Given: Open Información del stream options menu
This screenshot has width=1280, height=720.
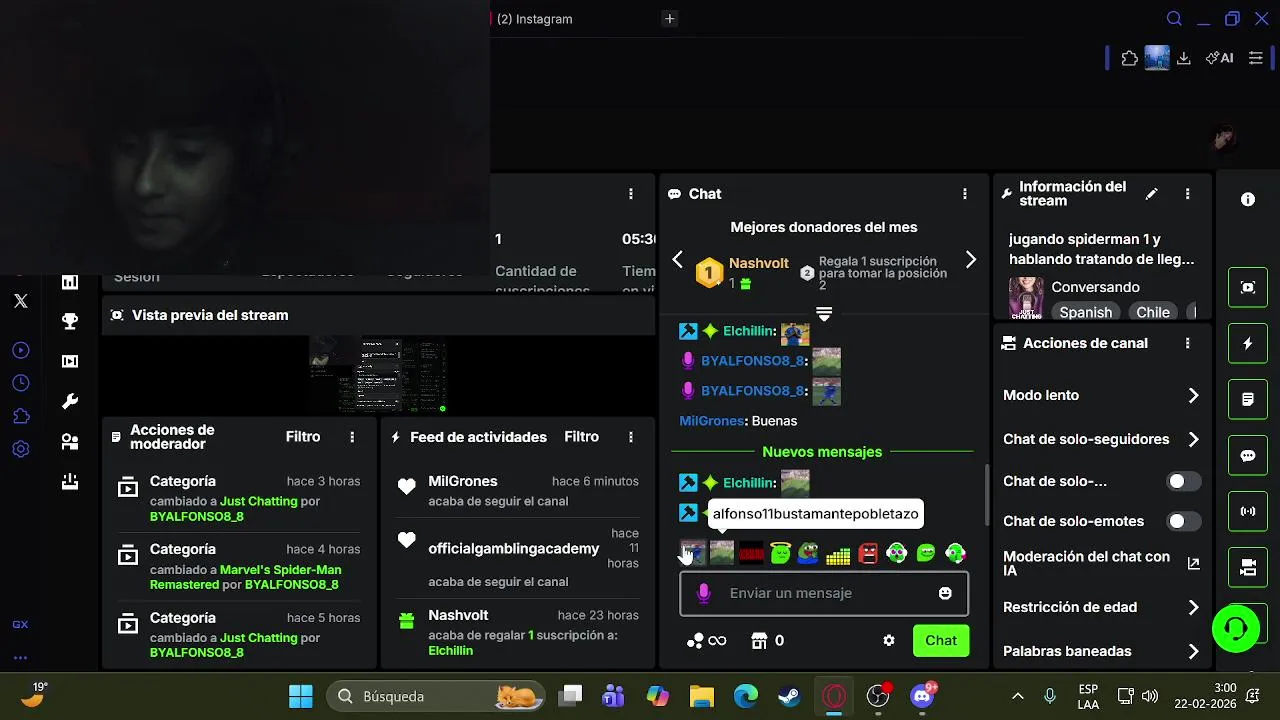Looking at the screenshot, I should coord(1188,194).
